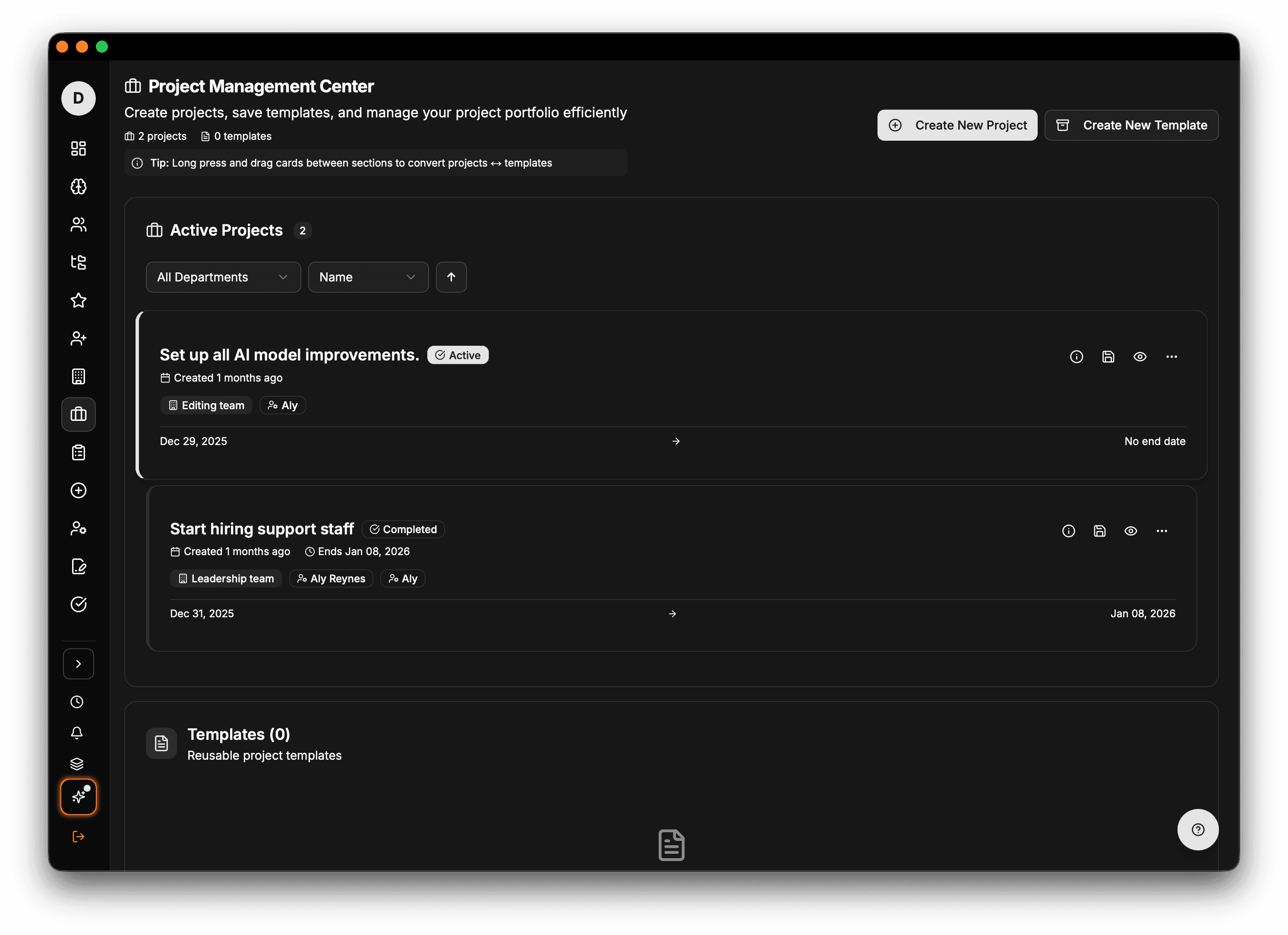Open three-dot menu for Start hiring support staff
Screen dimensions: 1288x935
[1162, 531]
